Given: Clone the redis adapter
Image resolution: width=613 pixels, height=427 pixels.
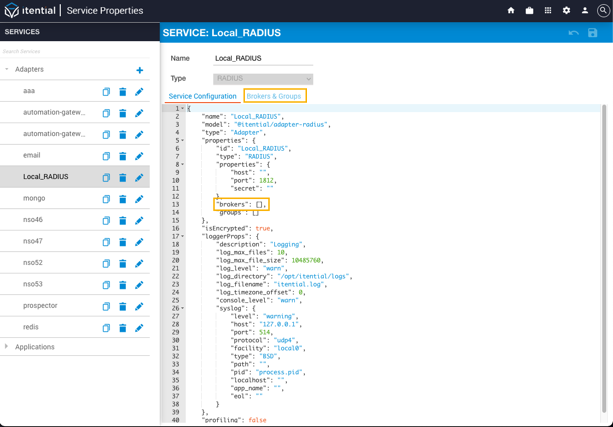Looking at the screenshot, I should pyautogui.click(x=106, y=328).
